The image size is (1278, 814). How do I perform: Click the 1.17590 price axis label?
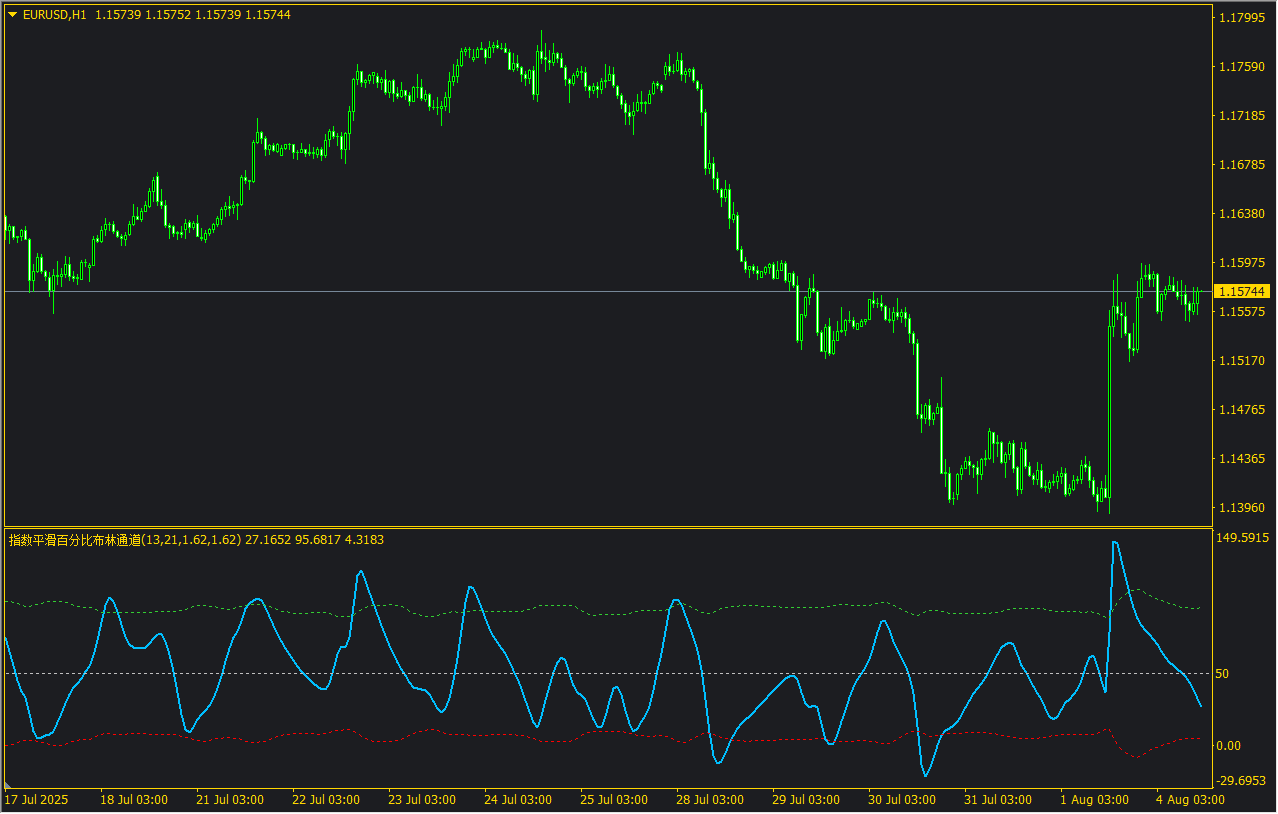click(1243, 67)
